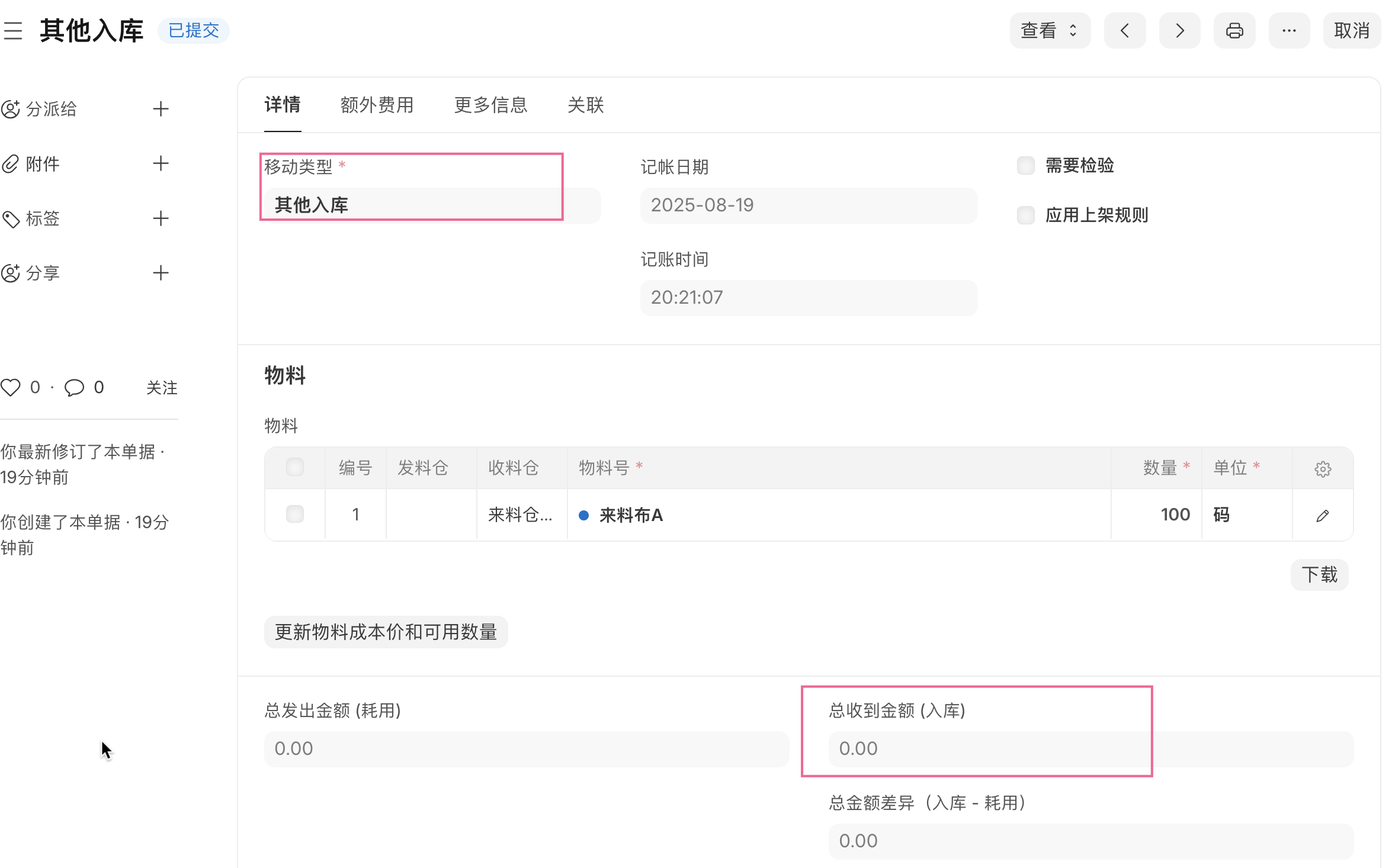Select the checkbox on item row 1

[x=295, y=515]
